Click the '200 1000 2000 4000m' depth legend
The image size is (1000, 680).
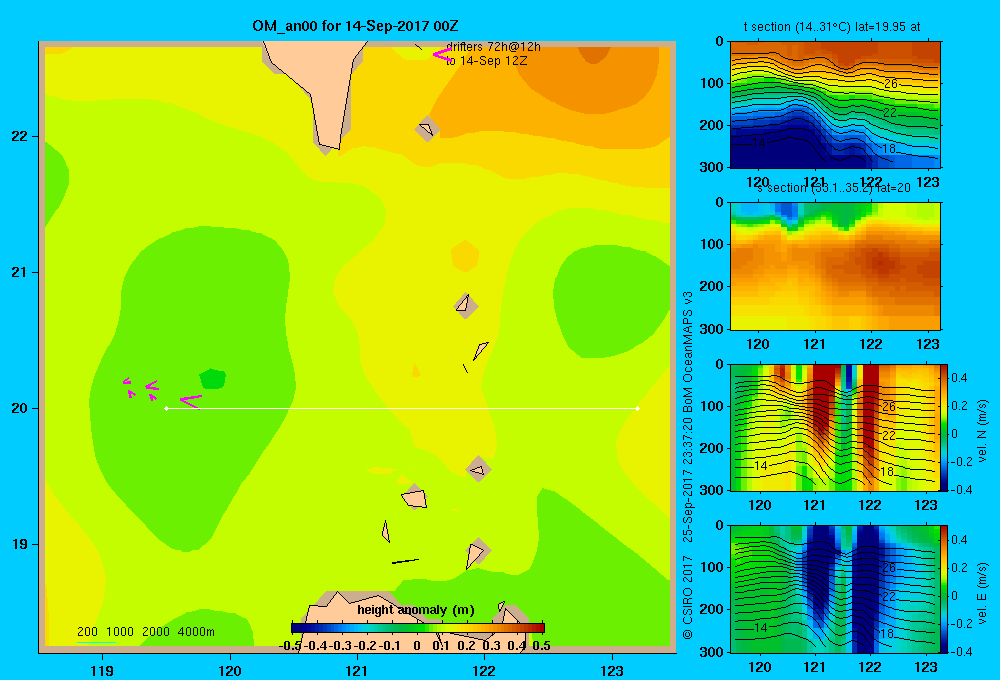click(x=145, y=632)
